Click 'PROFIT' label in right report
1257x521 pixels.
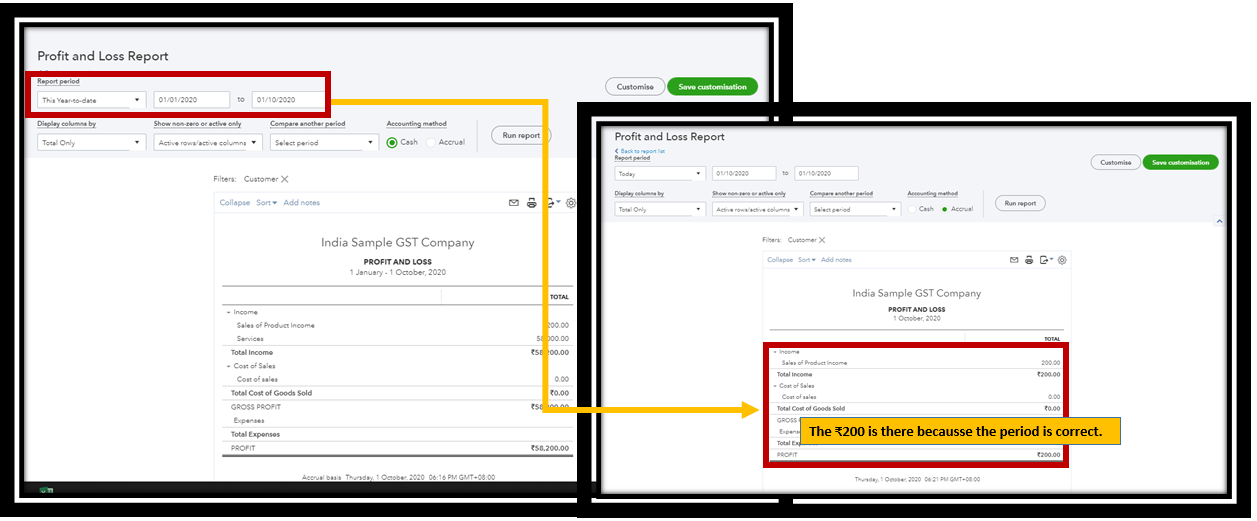[x=786, y=455]
